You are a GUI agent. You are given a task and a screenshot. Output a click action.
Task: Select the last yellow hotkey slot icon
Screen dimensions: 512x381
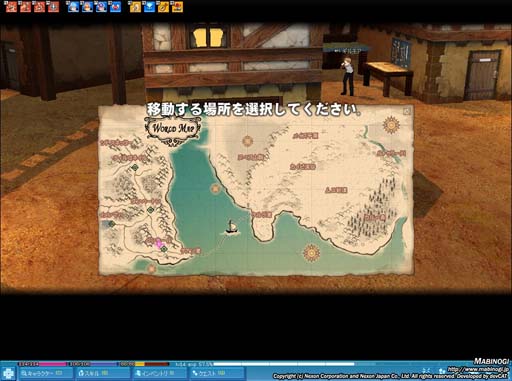(x=177, y=7)
